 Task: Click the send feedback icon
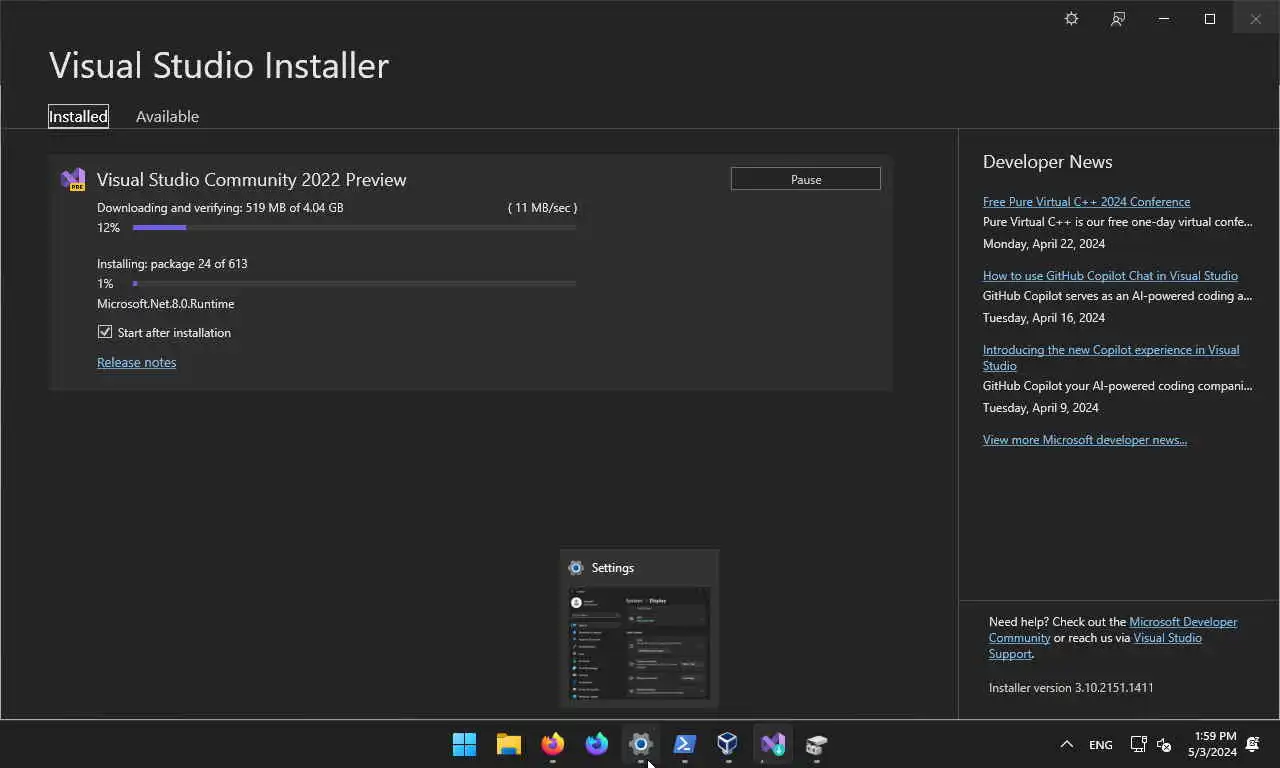(x=1118, y=19)
